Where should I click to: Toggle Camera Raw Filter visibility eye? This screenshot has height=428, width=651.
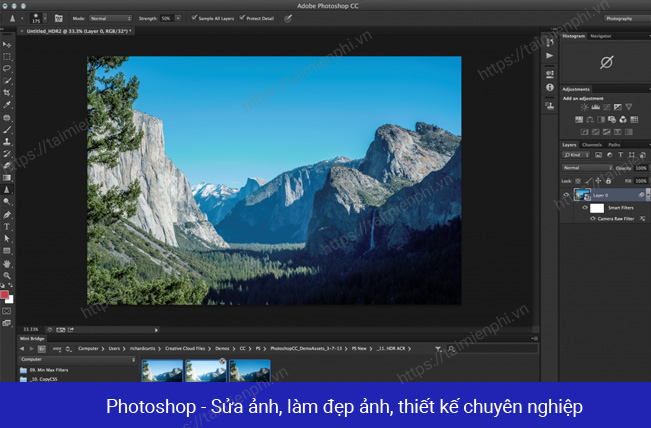coord(593,218)
